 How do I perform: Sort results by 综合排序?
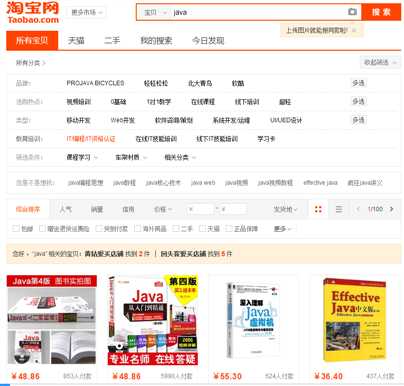point(28,209)
